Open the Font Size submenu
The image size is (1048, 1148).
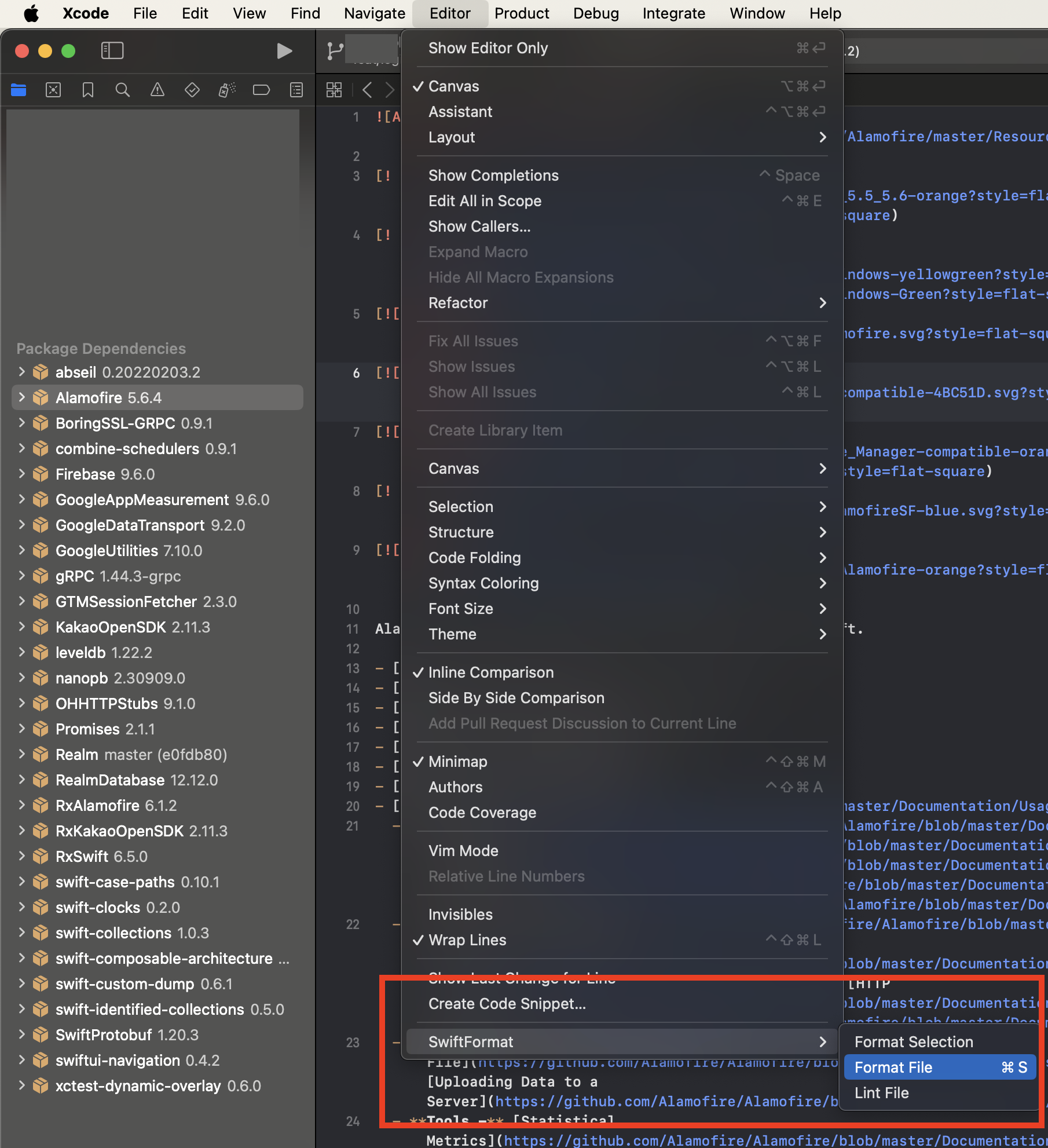(x=622, y=609)
